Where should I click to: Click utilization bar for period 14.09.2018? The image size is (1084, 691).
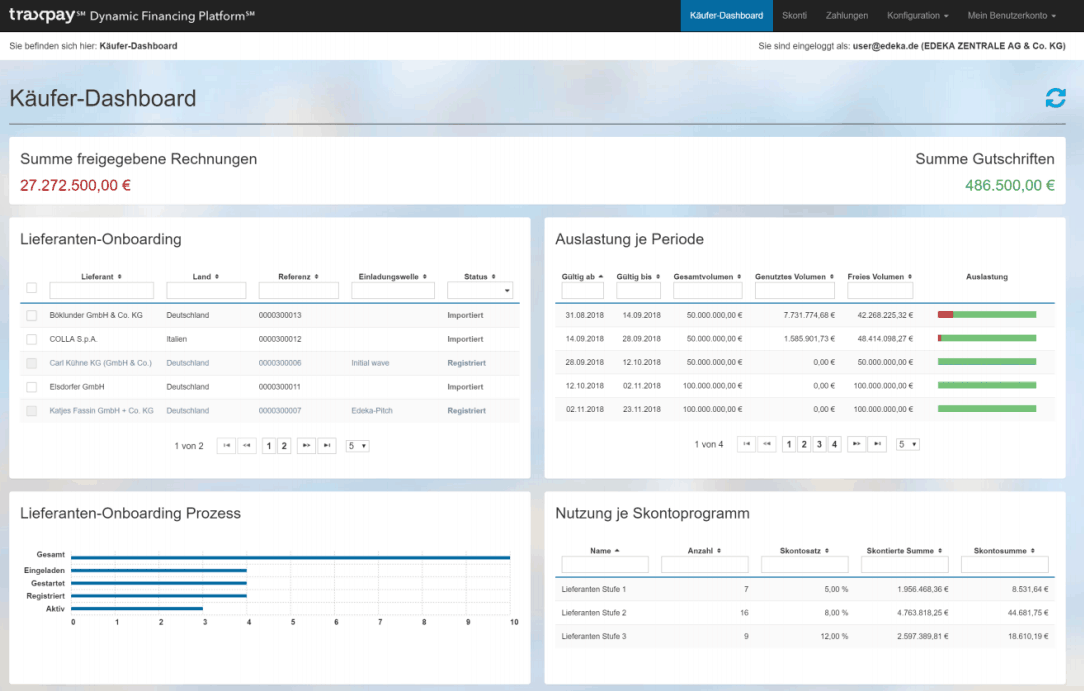[x=987, y=338]
